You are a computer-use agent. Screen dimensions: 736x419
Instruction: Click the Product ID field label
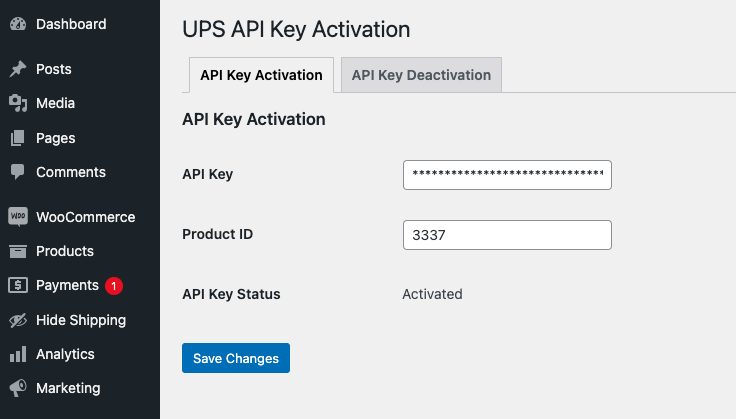click(217, 234)
